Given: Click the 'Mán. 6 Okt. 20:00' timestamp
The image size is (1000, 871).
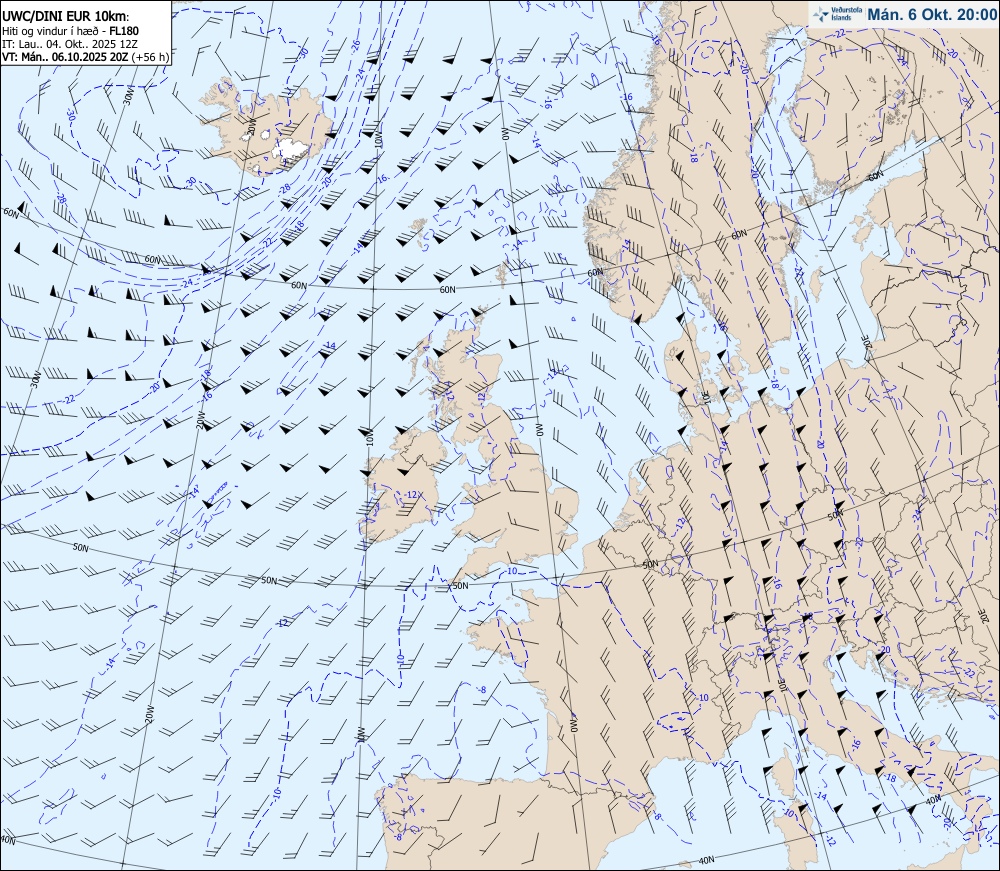Looking at the screenshot, I should point(932,15).
